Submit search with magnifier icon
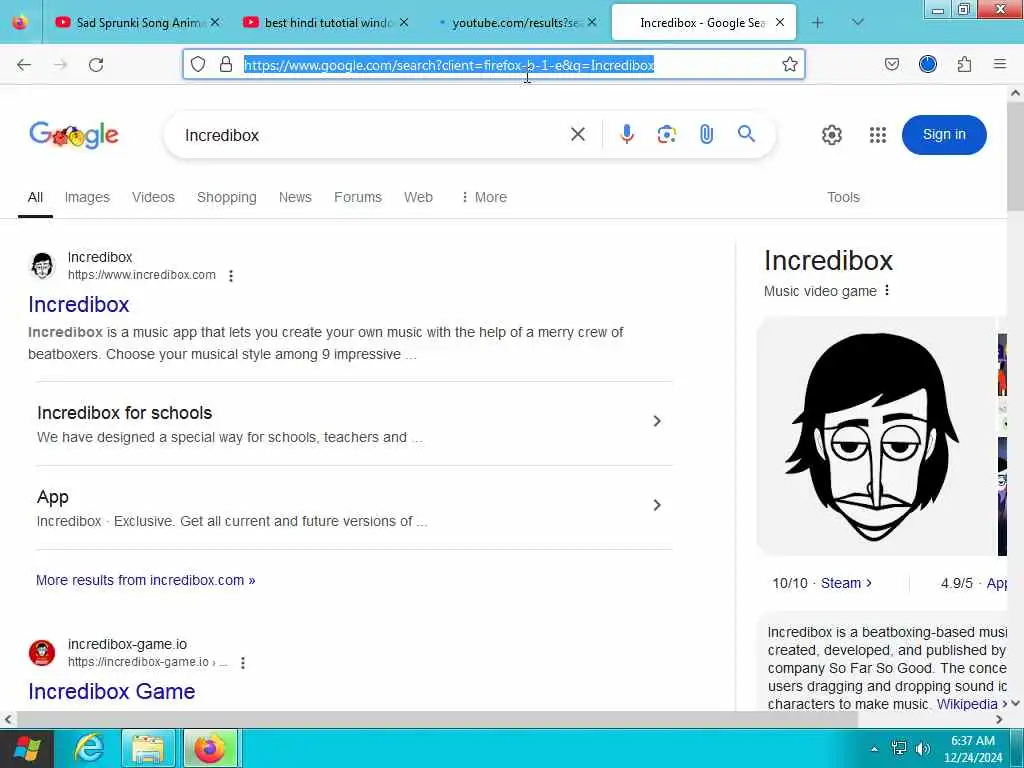The width and height of the screenshot is (1024, 768). [x=746, y=134]
